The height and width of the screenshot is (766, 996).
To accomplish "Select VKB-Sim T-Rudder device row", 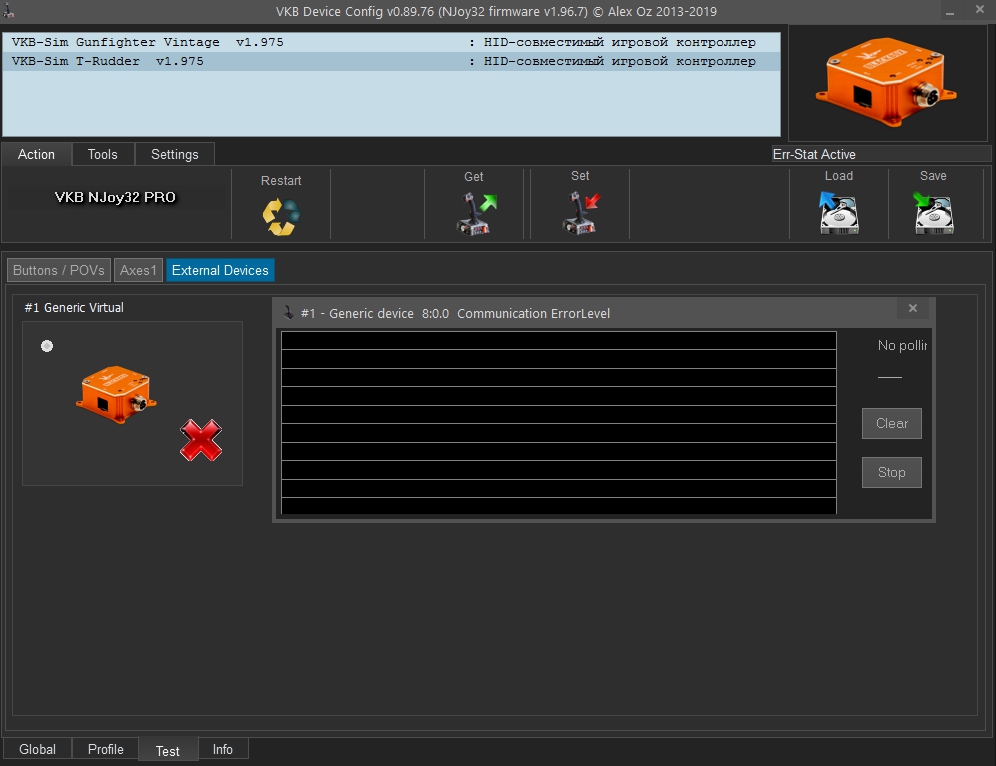I will (391, 61).
